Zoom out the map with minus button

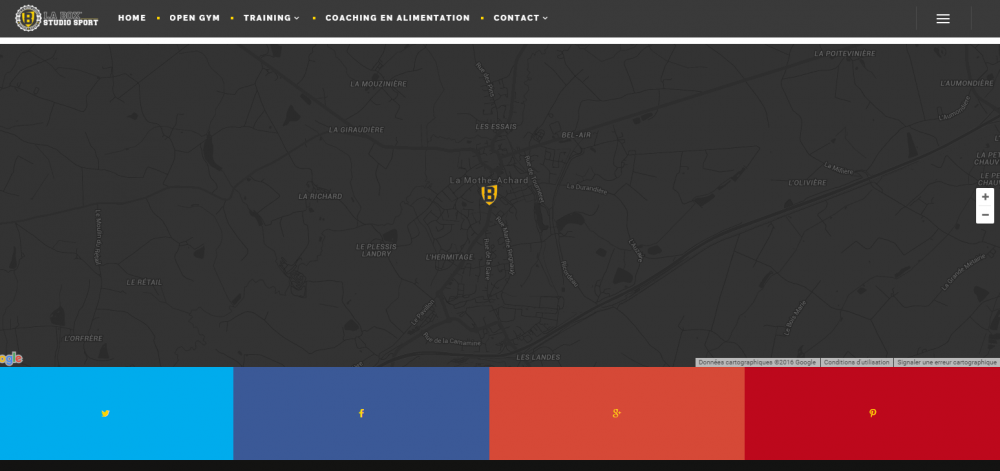(985, 215)
